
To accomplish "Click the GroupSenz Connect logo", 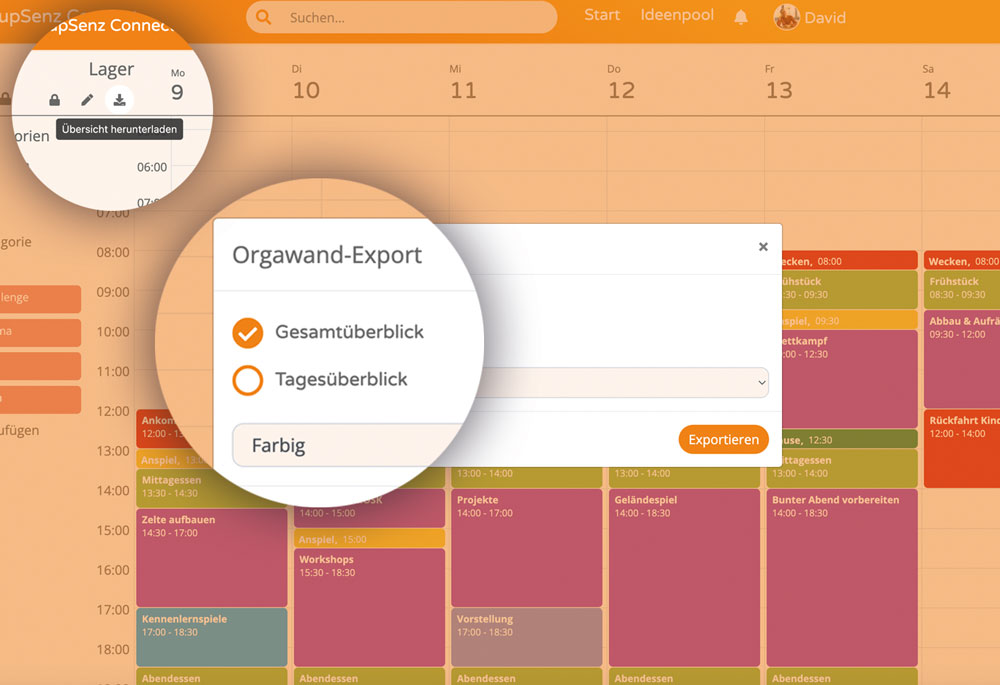I will coord(112,26).
